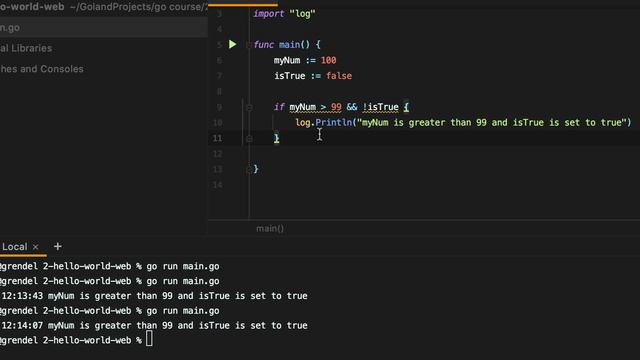
Task: Click the false value on line 7
Action: pyautogui.click(x=339, y=76)
